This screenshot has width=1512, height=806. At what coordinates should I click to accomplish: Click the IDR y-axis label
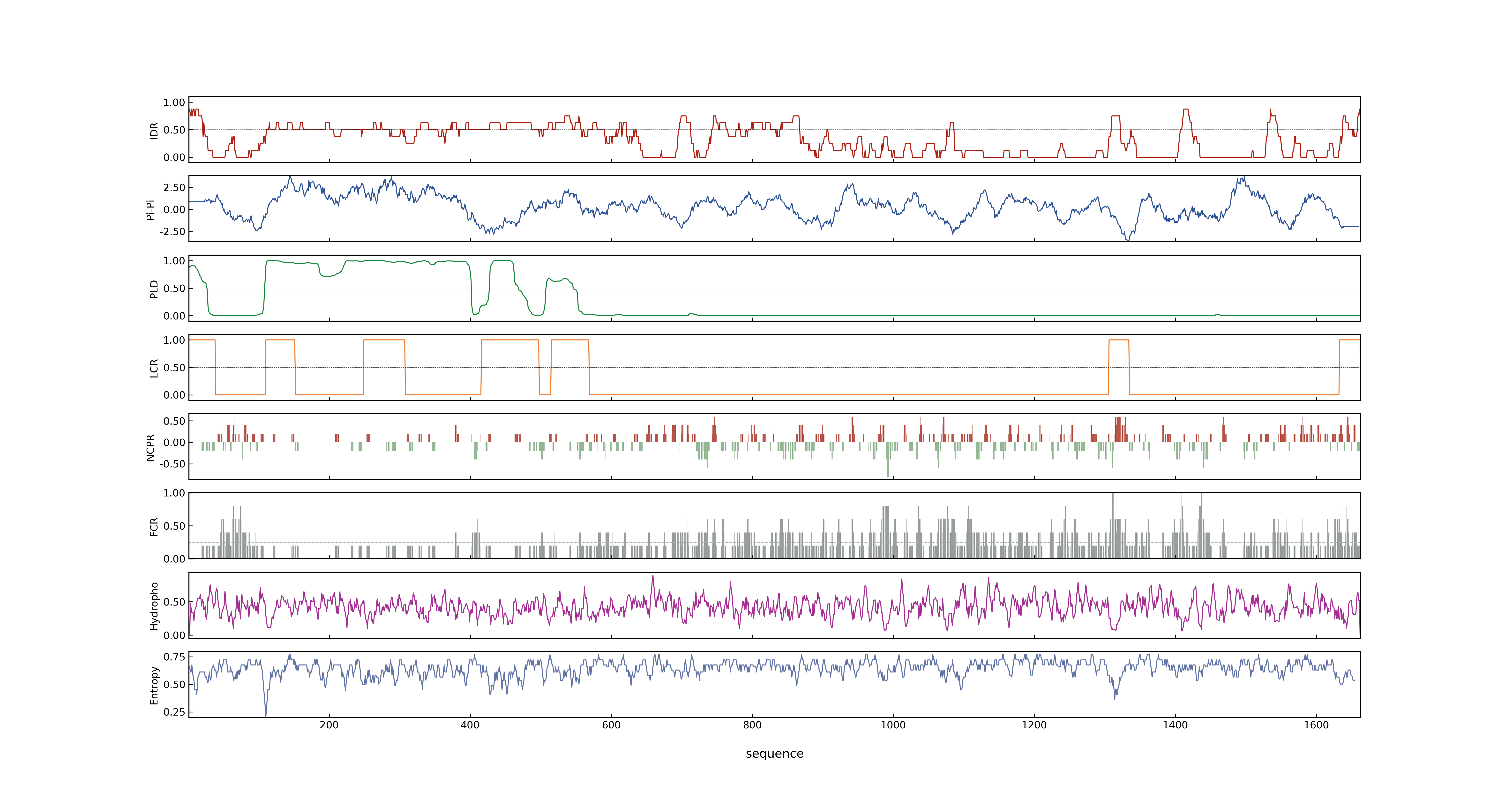pyautogui.click(x=154, y=130)
